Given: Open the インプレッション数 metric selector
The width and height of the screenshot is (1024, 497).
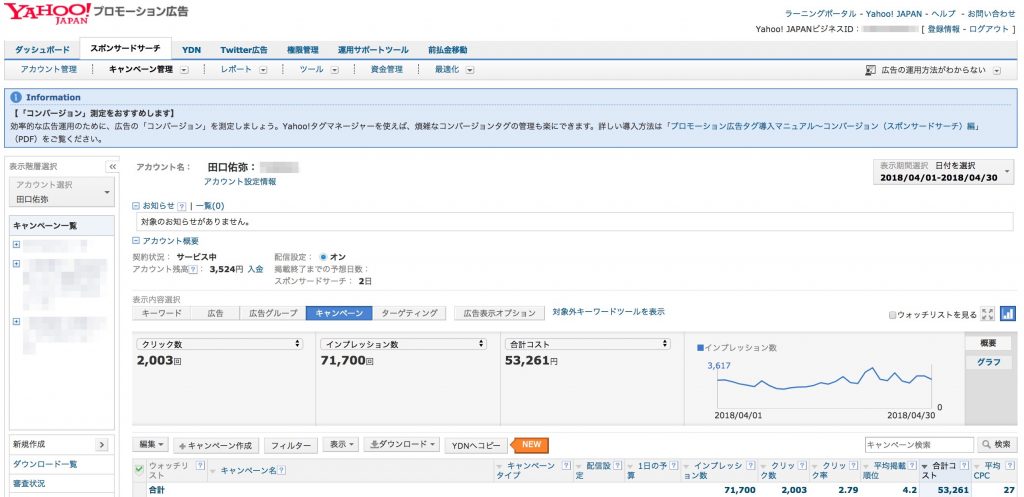Looking at the screenshot, I should 404,344.
